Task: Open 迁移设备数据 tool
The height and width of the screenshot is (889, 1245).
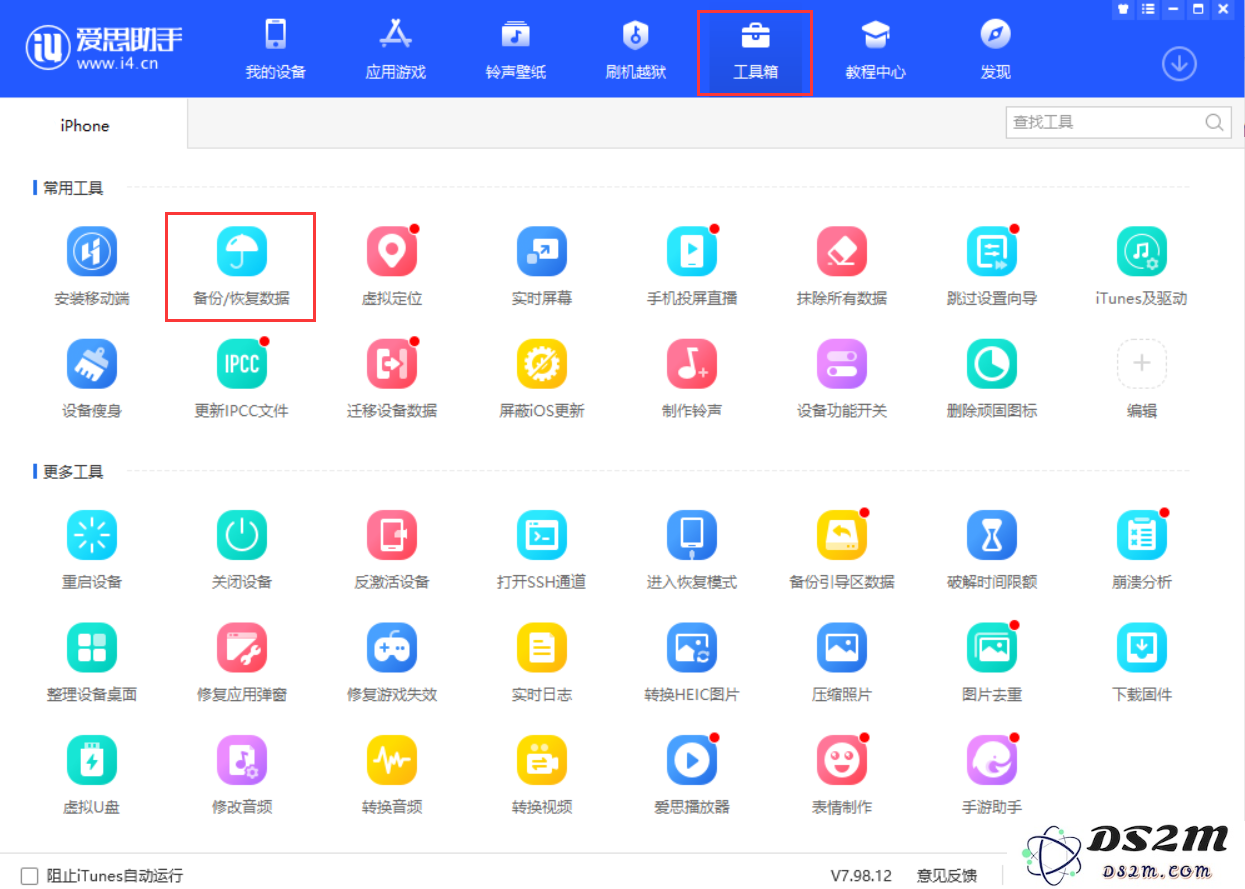Action: click(x=392, y=364)
